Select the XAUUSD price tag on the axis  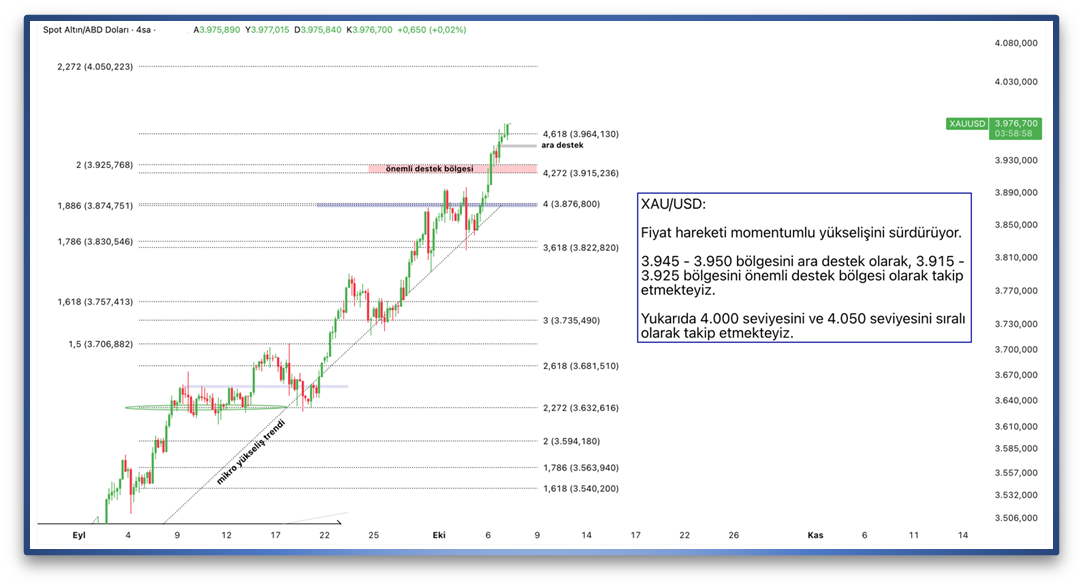[x=968, y=124]
